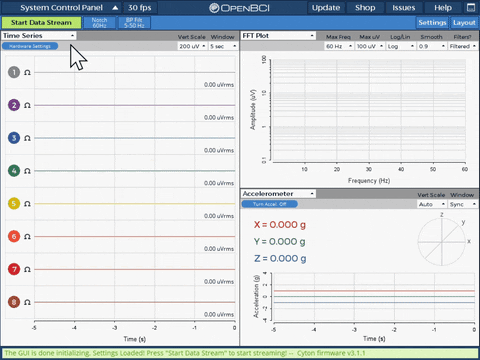Click the window icon beside Help
Screen dimensions: 480x360
(471, 8)
